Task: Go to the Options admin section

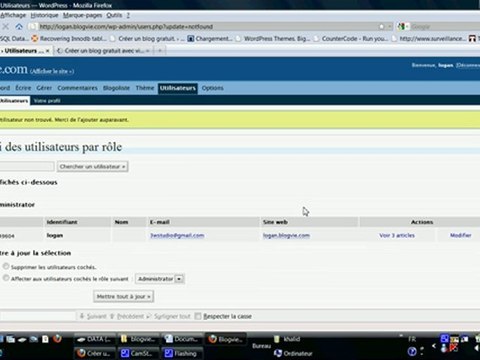Action: click(x=212, y=88)
